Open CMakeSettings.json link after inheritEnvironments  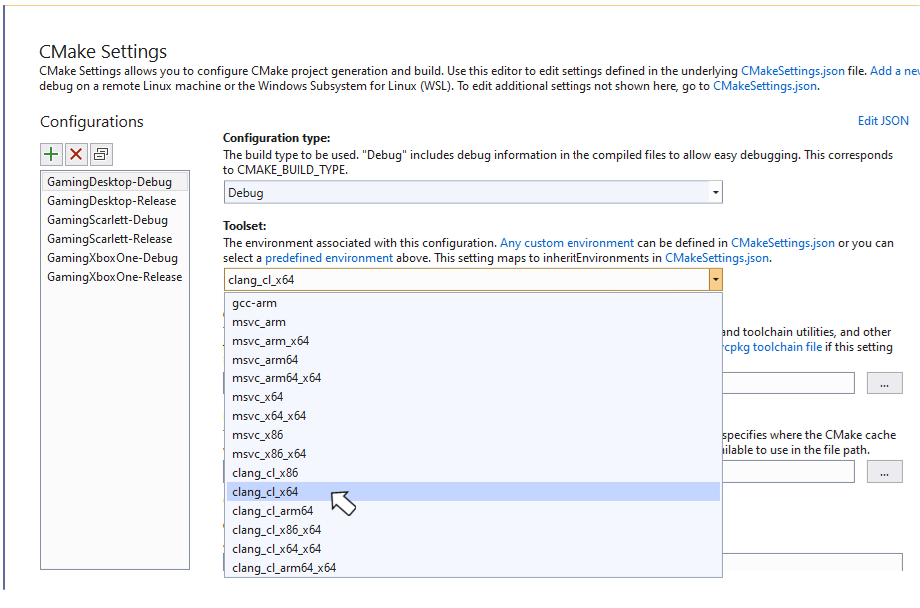[x=716, y=258]
